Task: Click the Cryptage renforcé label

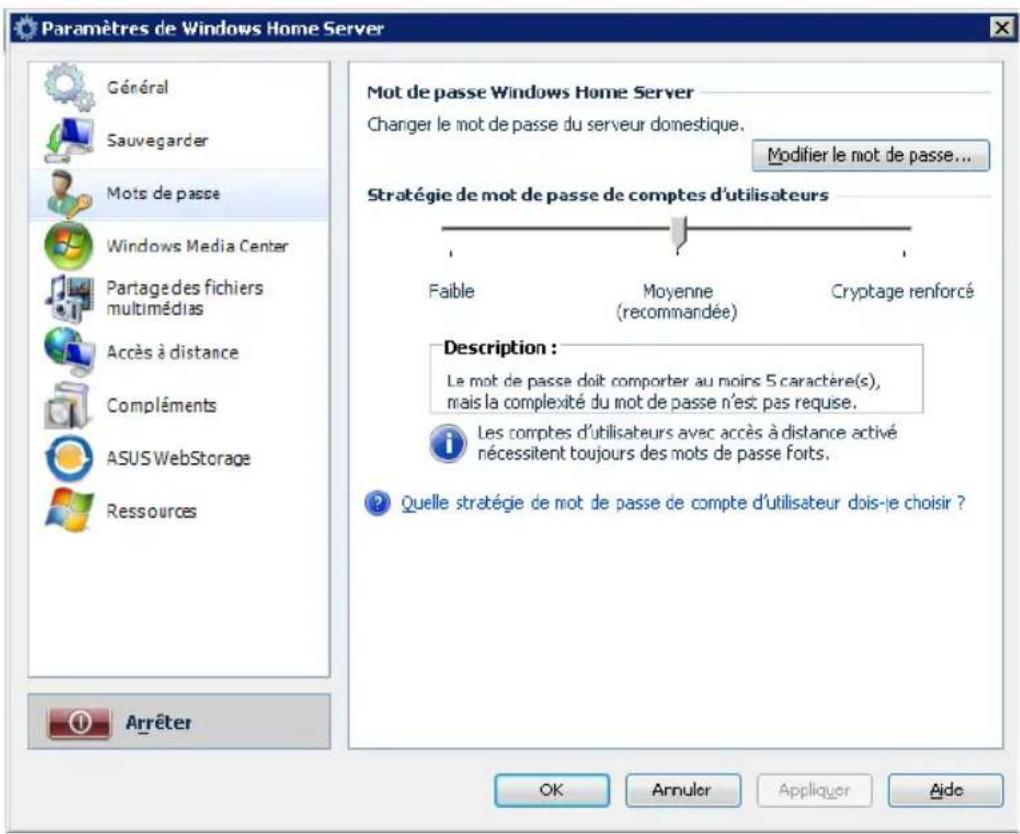Action: coord(902,291)
